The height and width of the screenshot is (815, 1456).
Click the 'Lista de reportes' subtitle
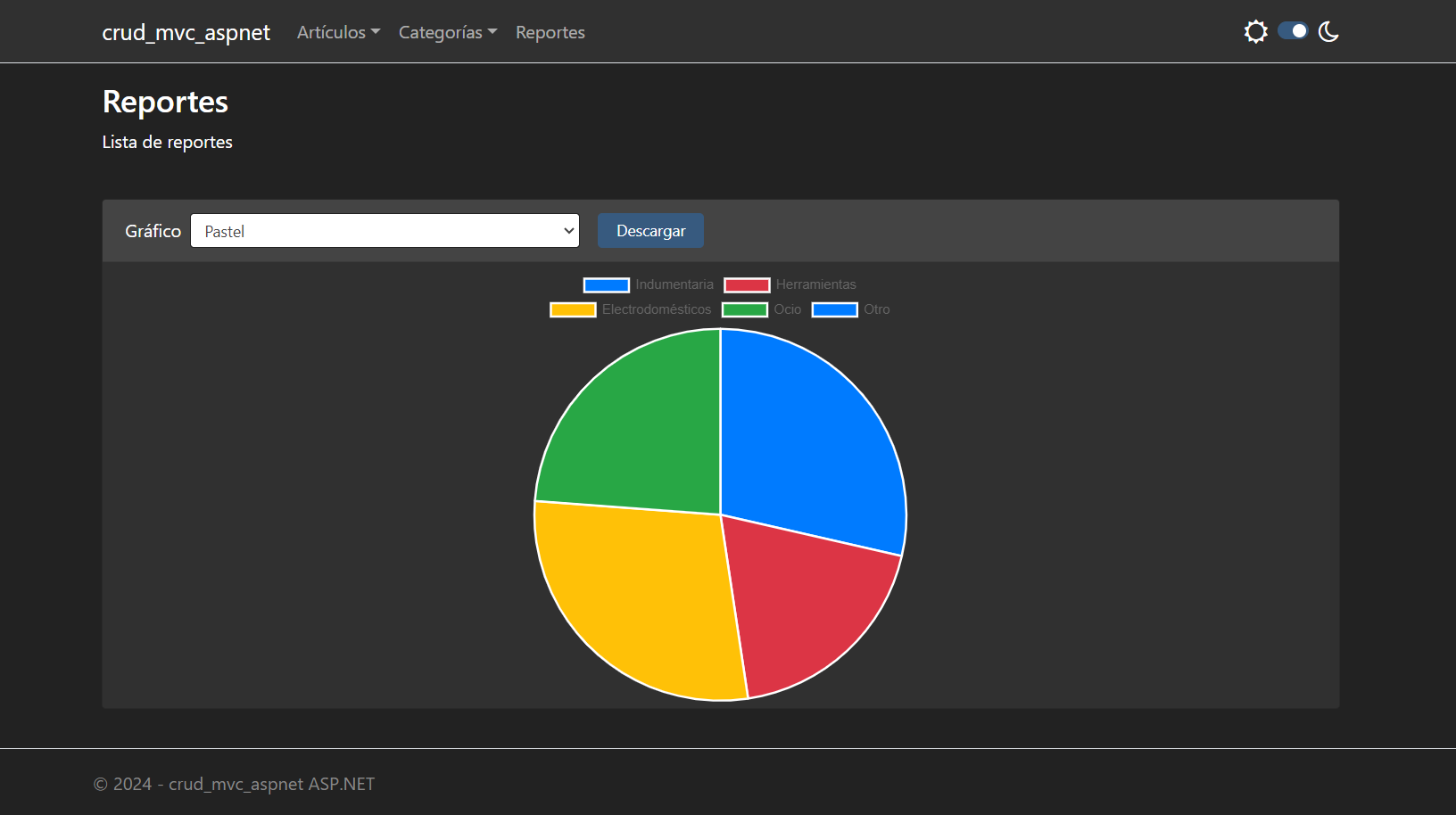pyautogui.click(x=168, y=142)
